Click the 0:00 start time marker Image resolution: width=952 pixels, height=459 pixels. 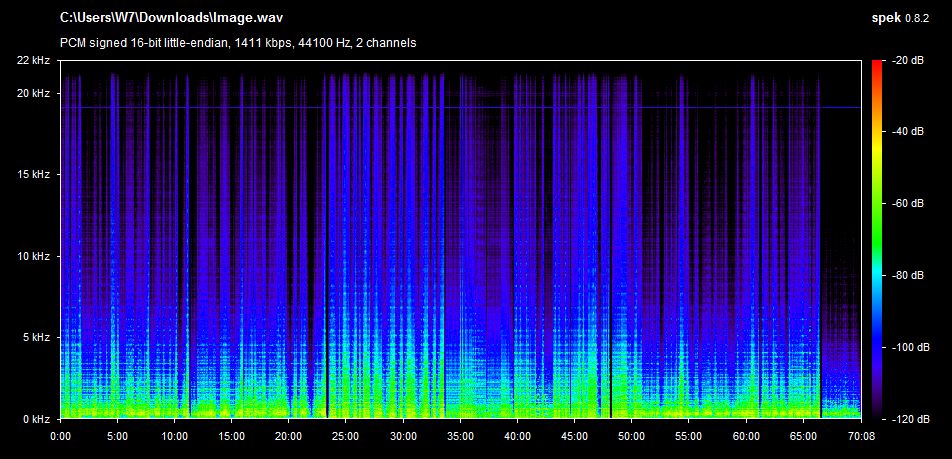pyautogui.click(x=60, y=436)
